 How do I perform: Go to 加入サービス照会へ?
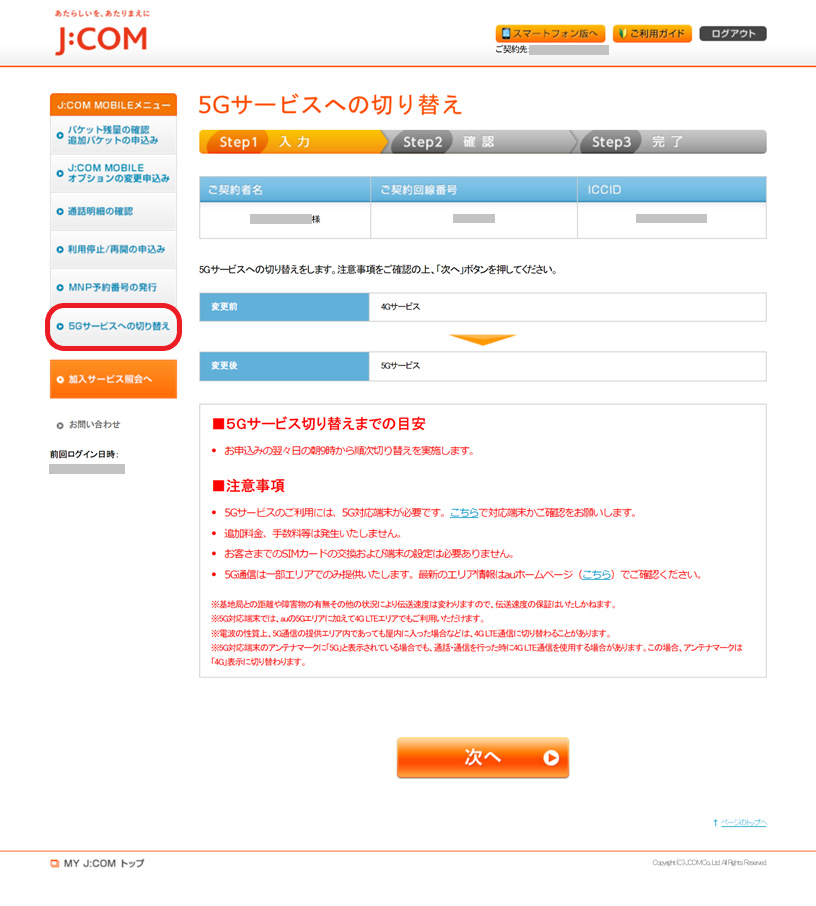click(x=113, y=379)
